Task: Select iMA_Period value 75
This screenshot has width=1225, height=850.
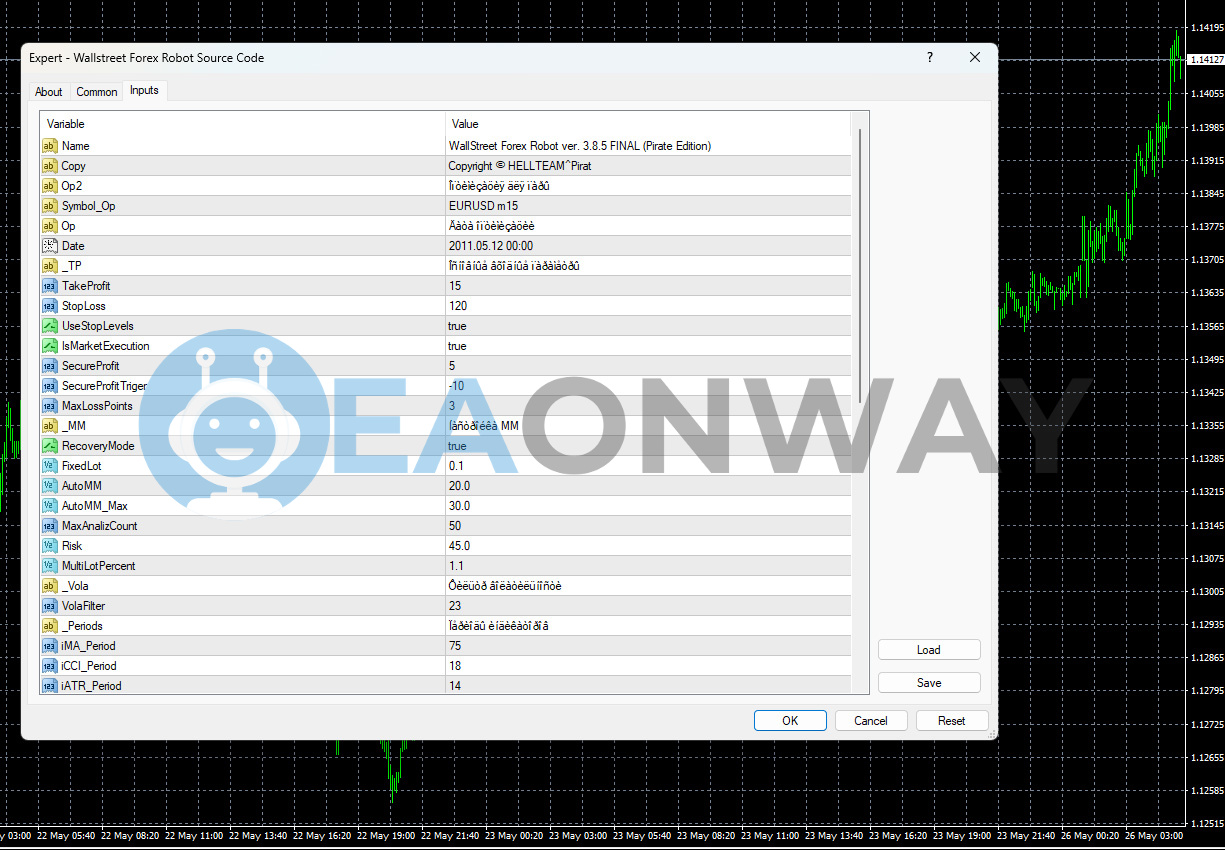Action: [x=456, y=646]
